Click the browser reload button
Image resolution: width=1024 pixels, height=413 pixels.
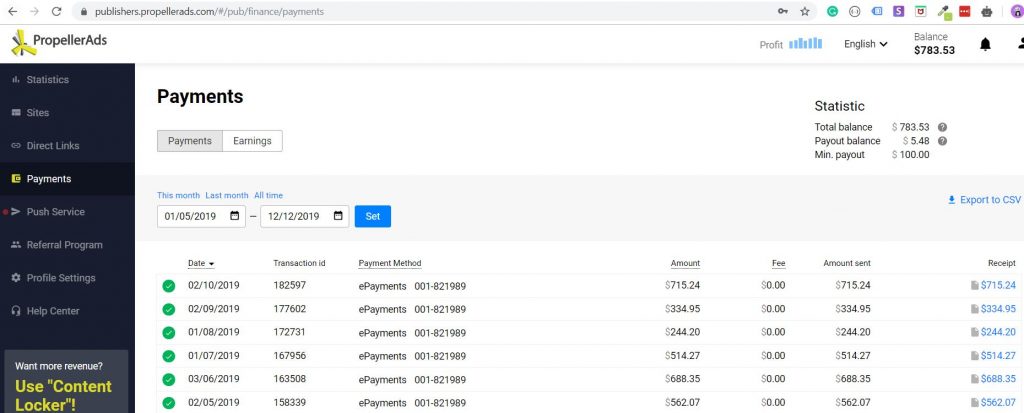(x=59, y=11)
